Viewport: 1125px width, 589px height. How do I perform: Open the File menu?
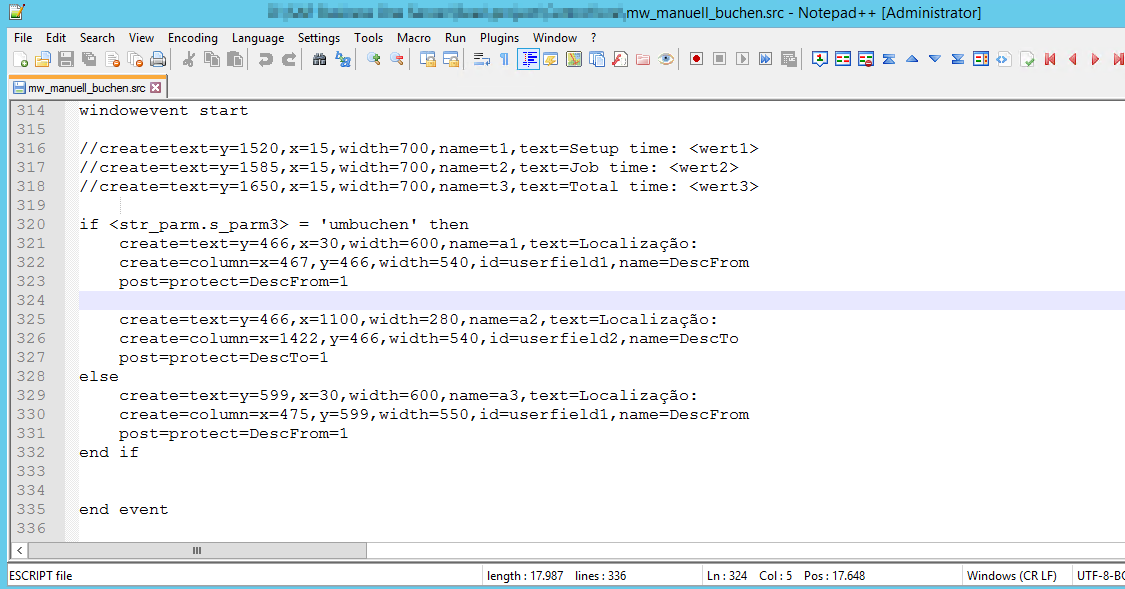point(23,38)
